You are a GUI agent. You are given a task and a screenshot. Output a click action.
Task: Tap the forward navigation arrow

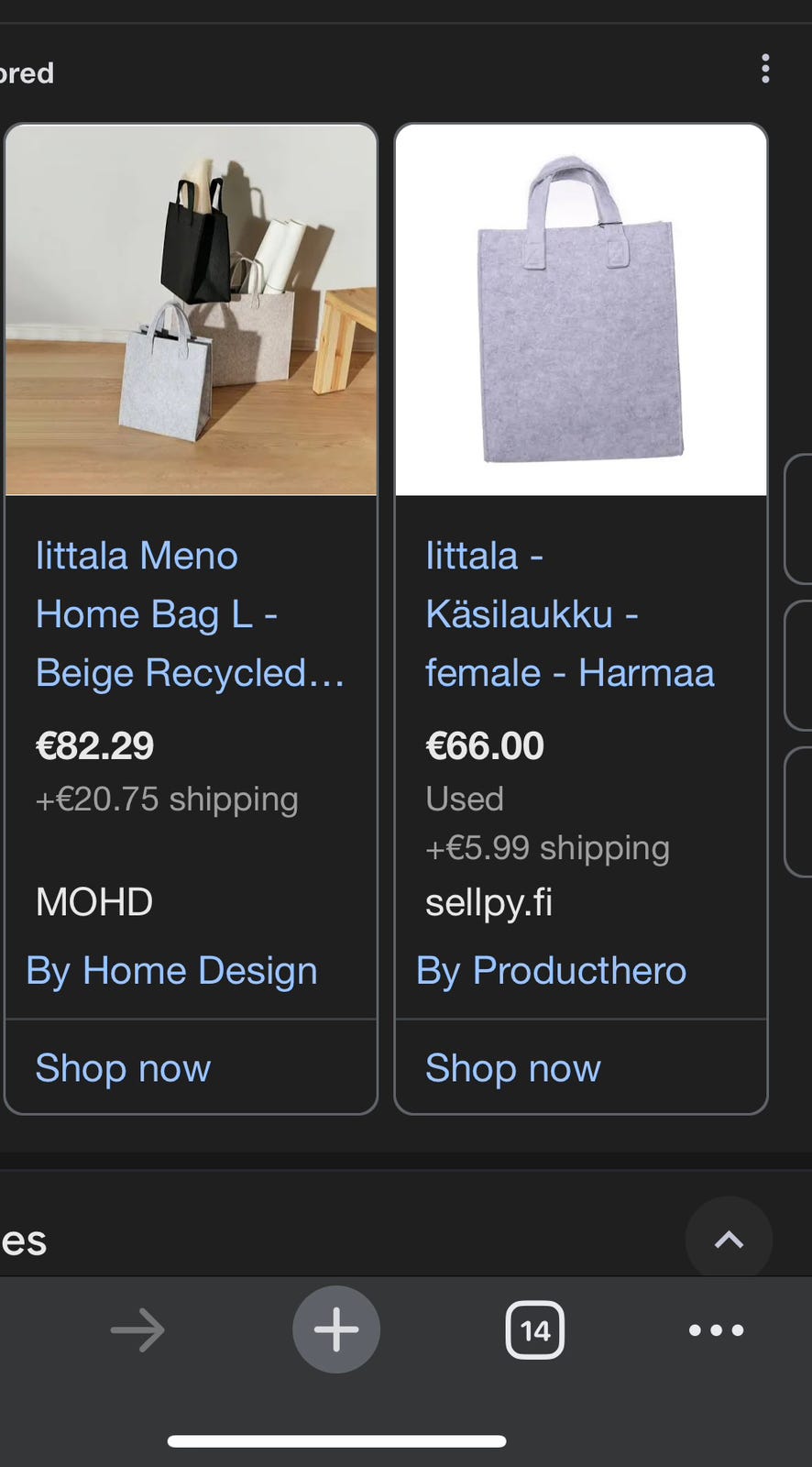click(137, 1330)
